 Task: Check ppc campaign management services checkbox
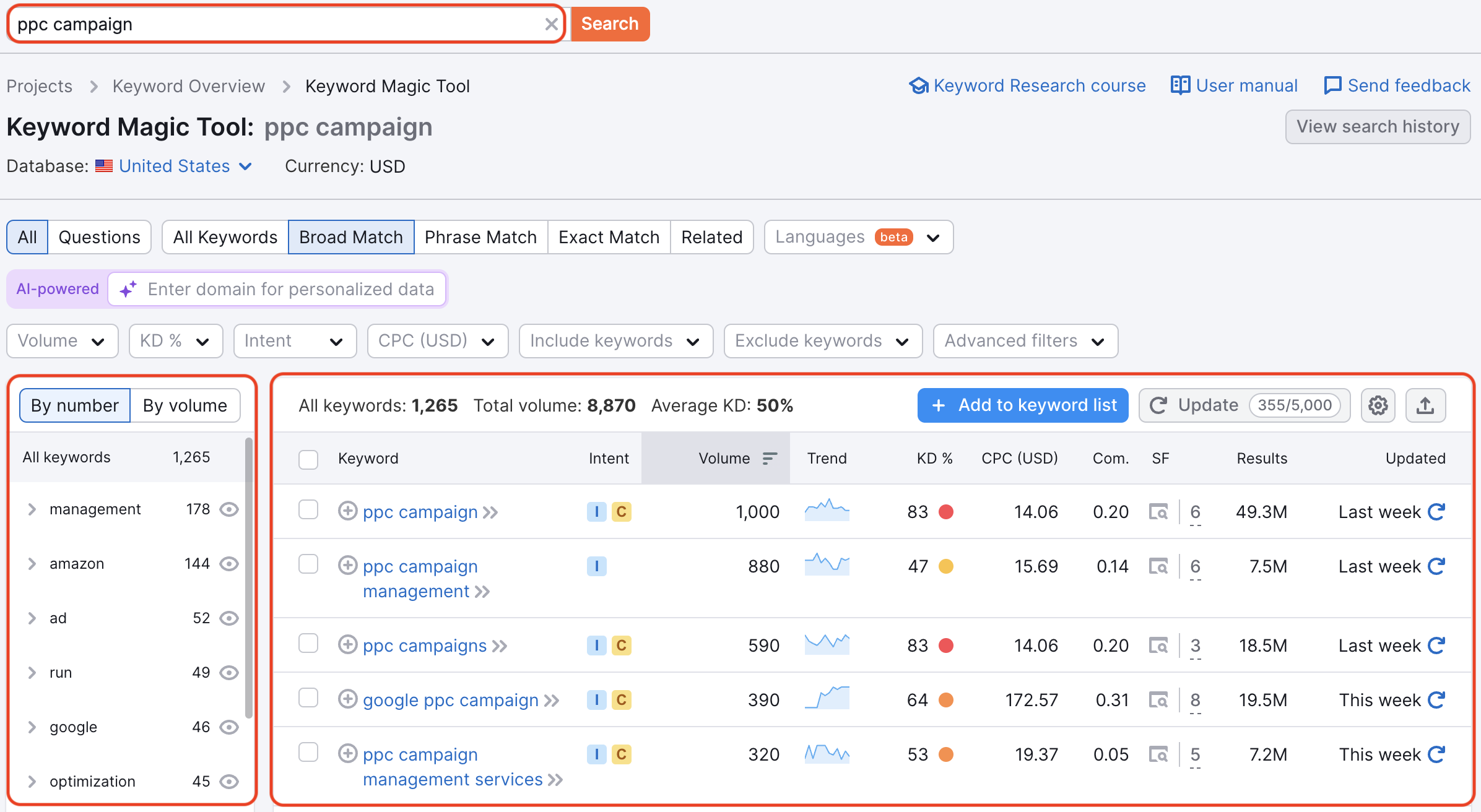[x=308, y=753]
